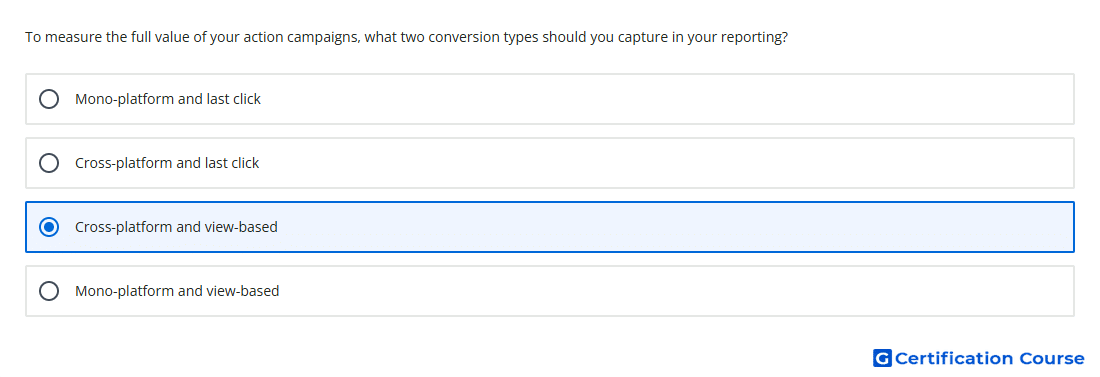Click the 'Cross-platform and view-based' label text

176,227
